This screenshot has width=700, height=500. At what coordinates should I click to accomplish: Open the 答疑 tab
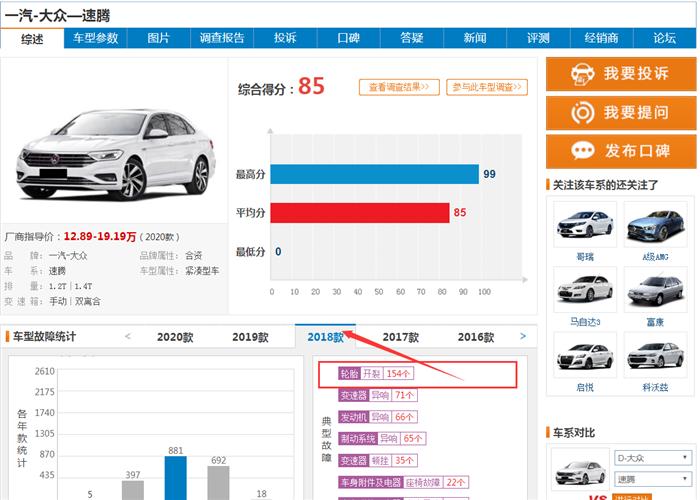(412, 38)
